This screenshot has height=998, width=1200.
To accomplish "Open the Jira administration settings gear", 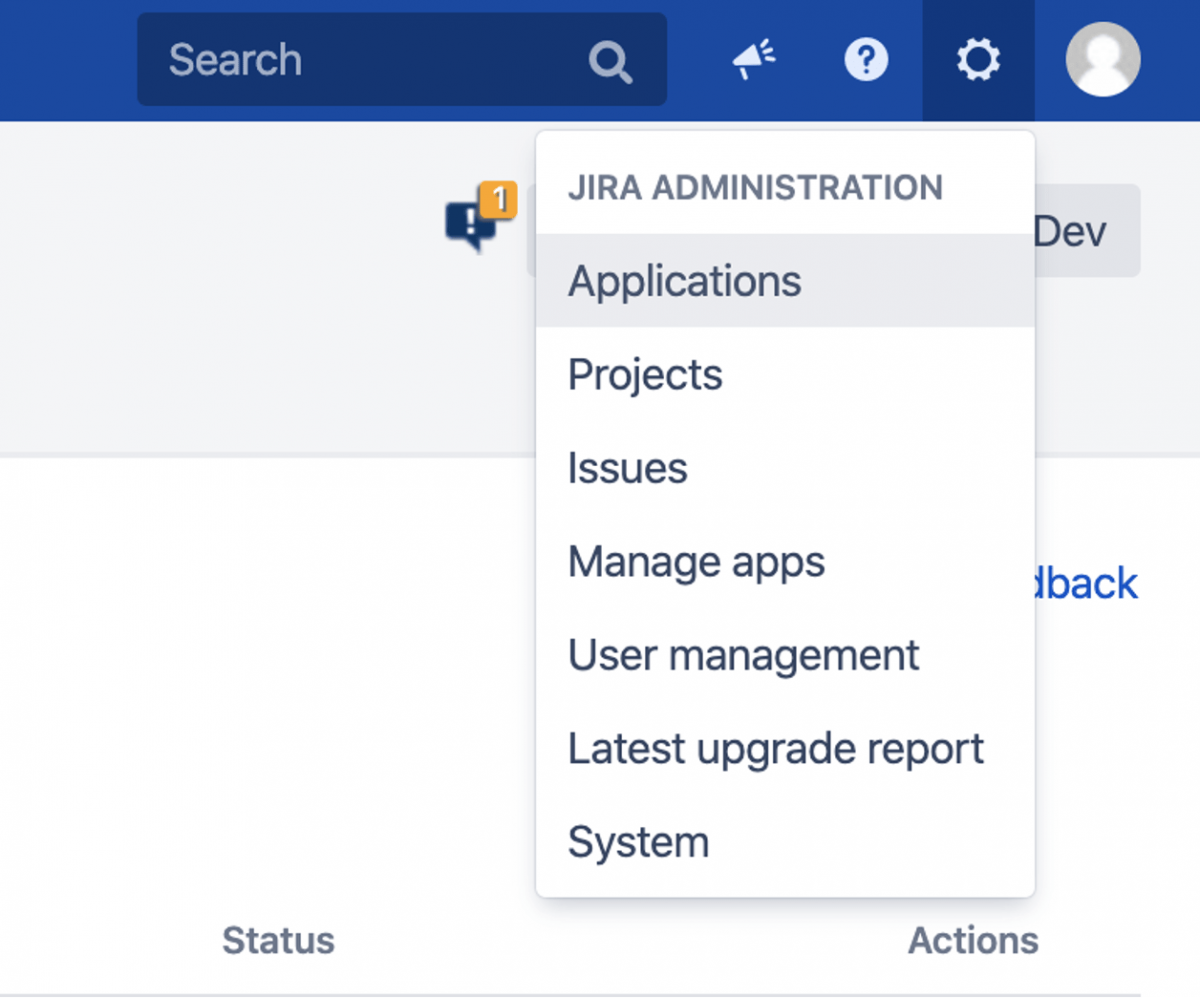I will (977, 59).
